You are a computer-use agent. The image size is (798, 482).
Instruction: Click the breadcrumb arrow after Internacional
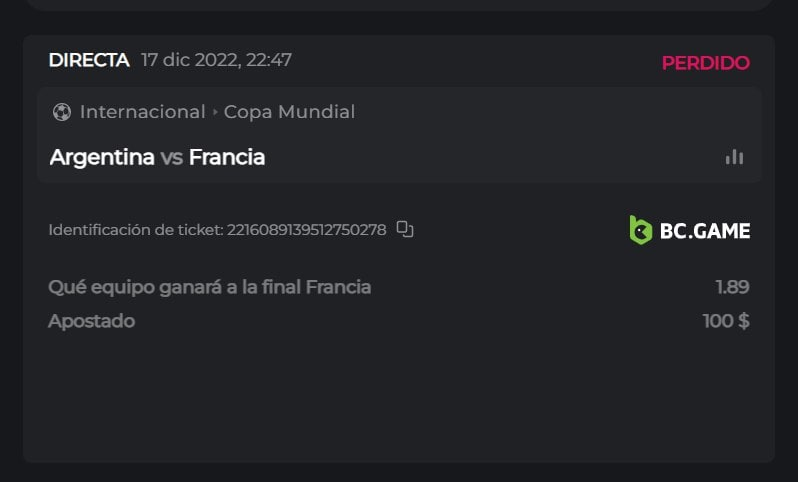pyautogui.click(x=214, y=112)
